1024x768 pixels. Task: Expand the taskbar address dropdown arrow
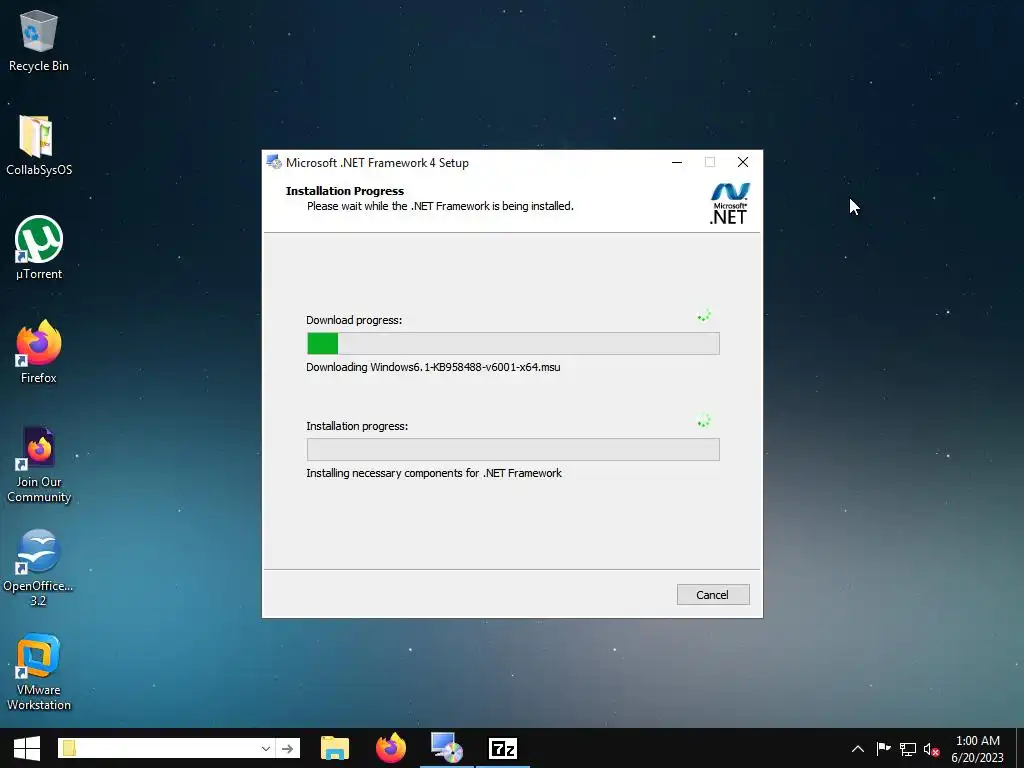[x=266, y=748]
